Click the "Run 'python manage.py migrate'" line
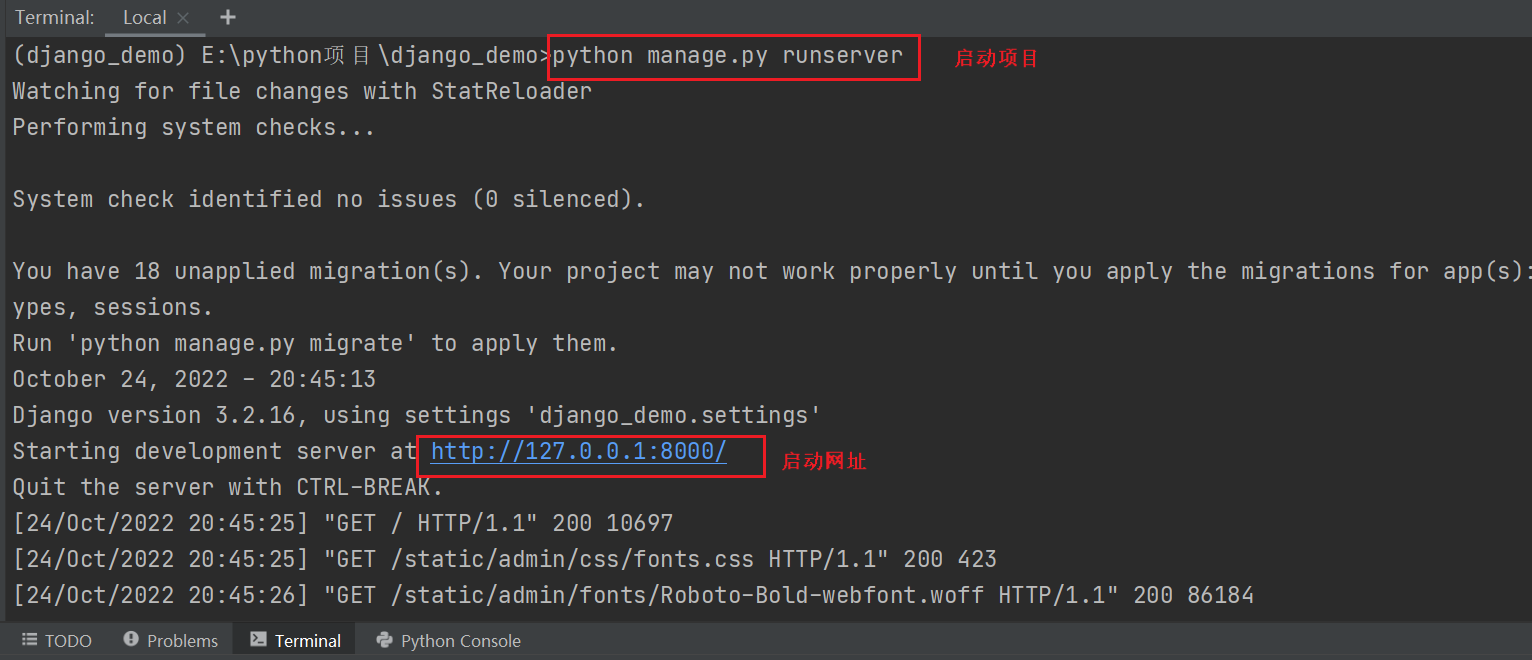The width and height of the screenshot is (1532, 660). [315, 344]
